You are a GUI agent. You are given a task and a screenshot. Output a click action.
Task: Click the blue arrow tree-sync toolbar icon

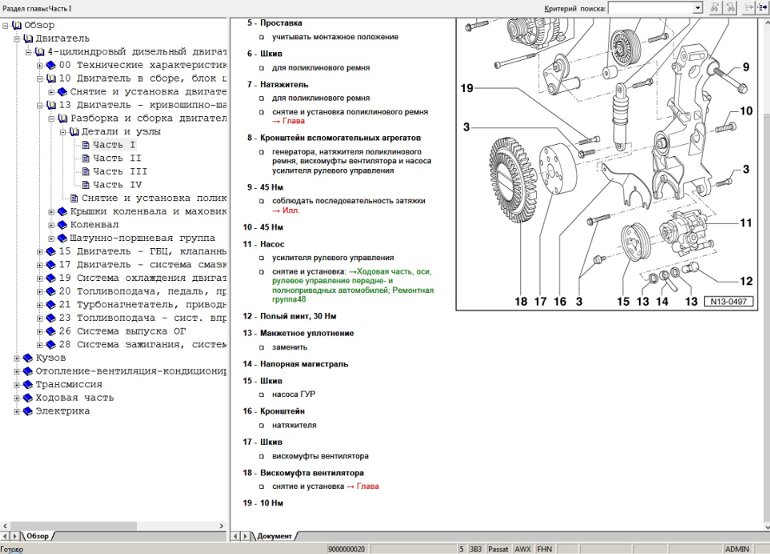[x=763, y=8]
